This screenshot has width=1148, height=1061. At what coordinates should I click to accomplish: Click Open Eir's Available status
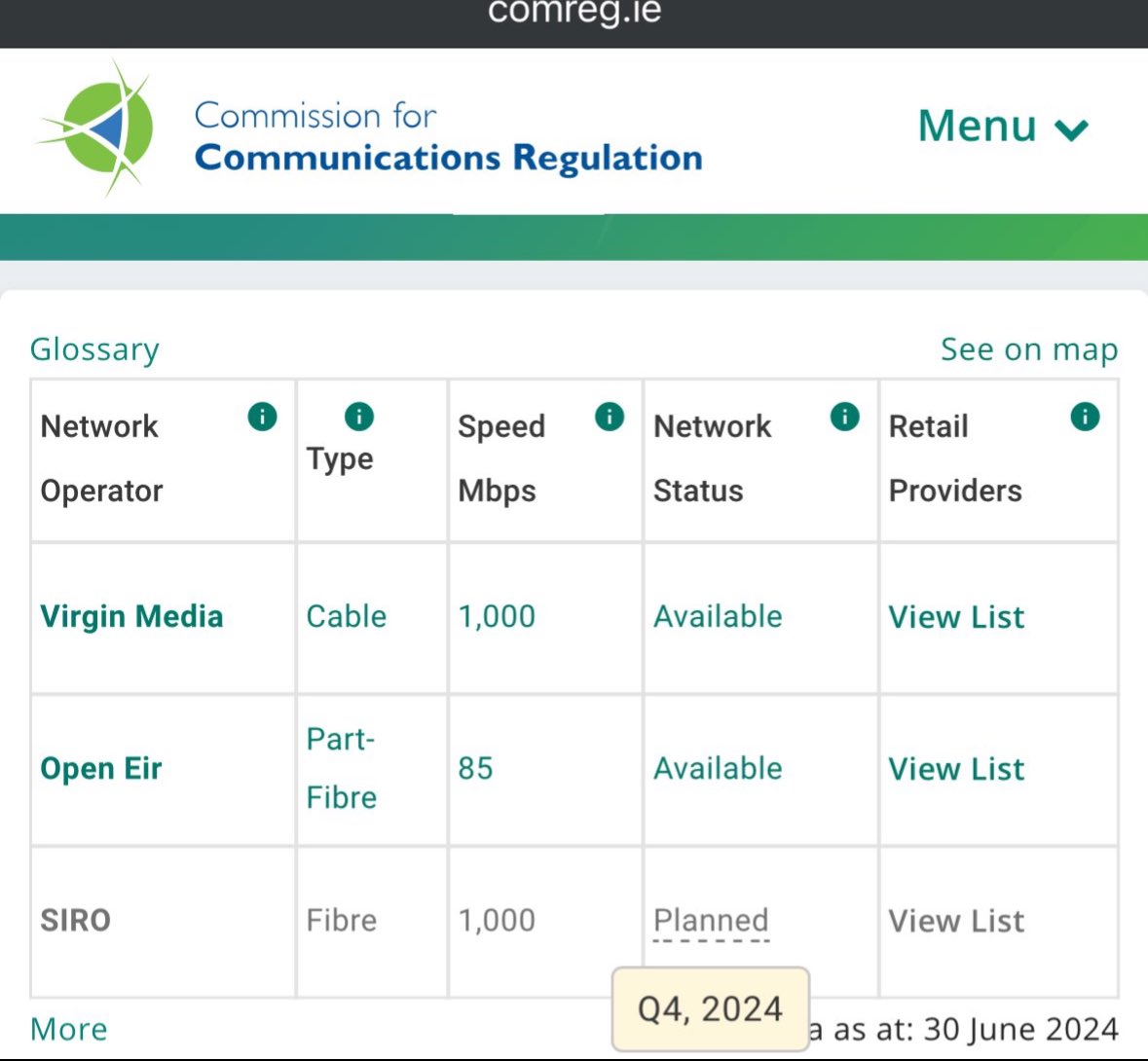click(x=718, y=769)
